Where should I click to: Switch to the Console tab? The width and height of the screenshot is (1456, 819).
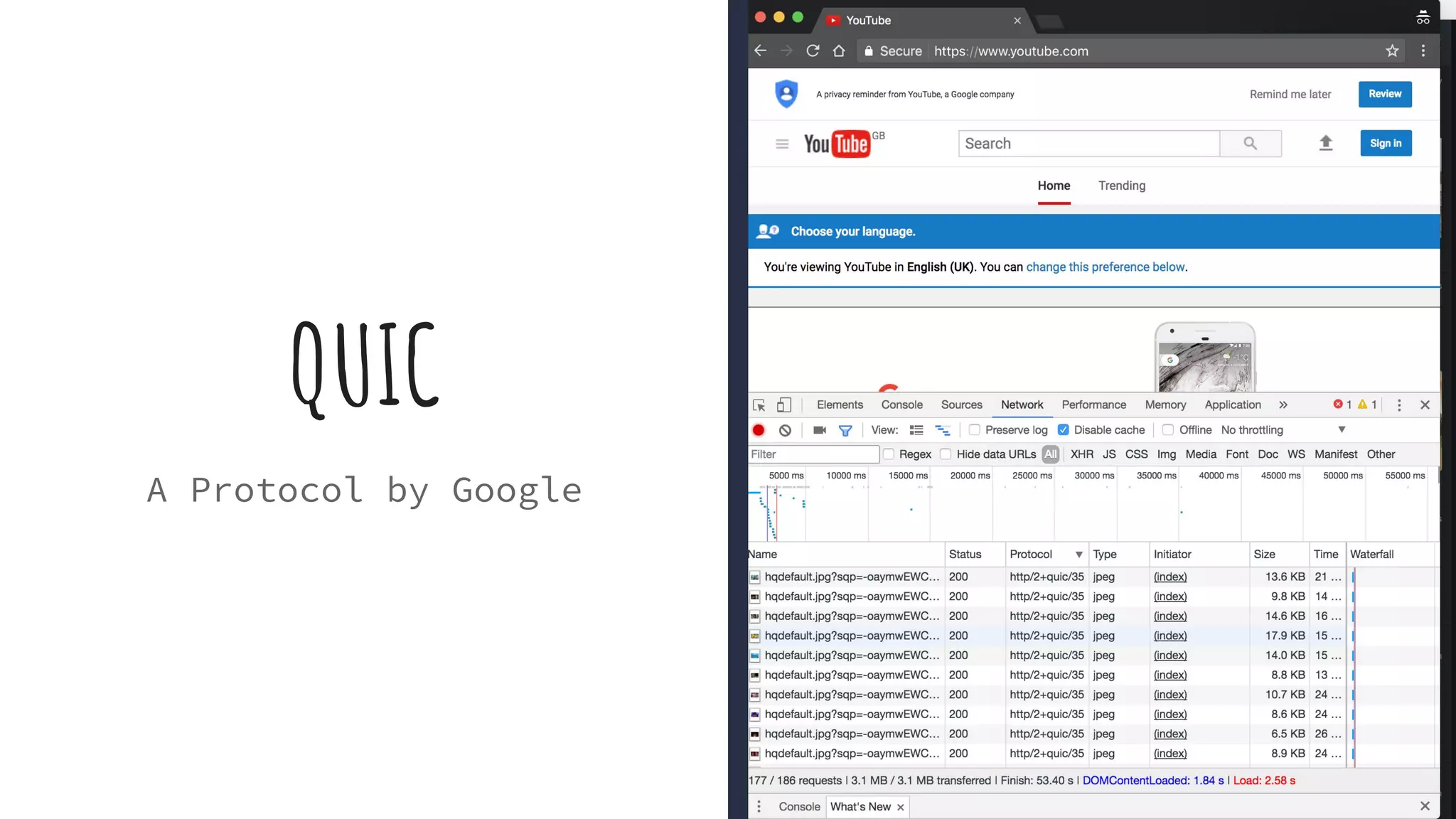click(x=901, y=405)
